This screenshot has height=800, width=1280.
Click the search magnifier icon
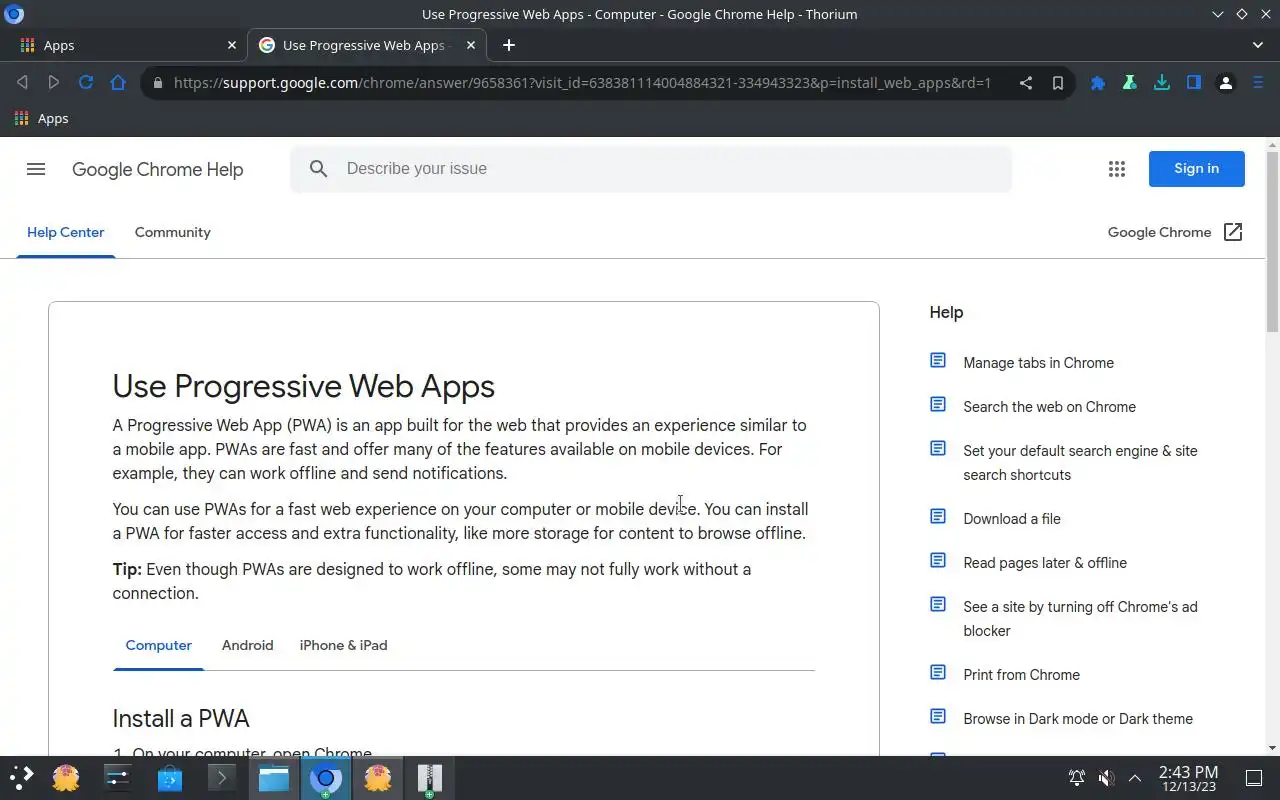coord(318,169)
